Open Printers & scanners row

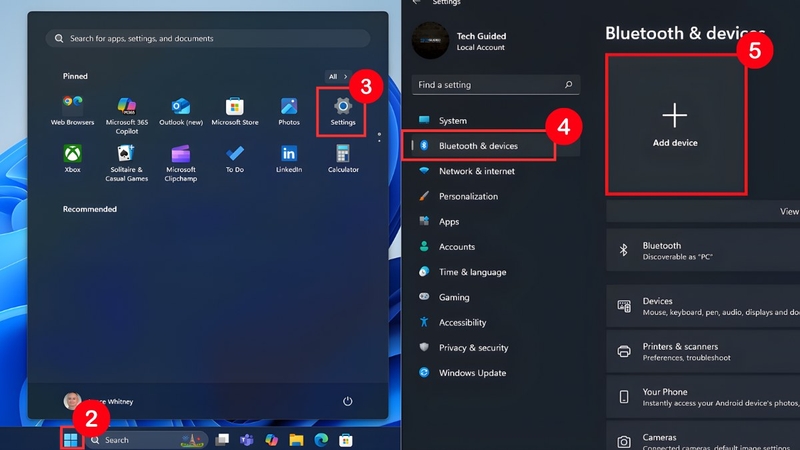pos(703,352)
